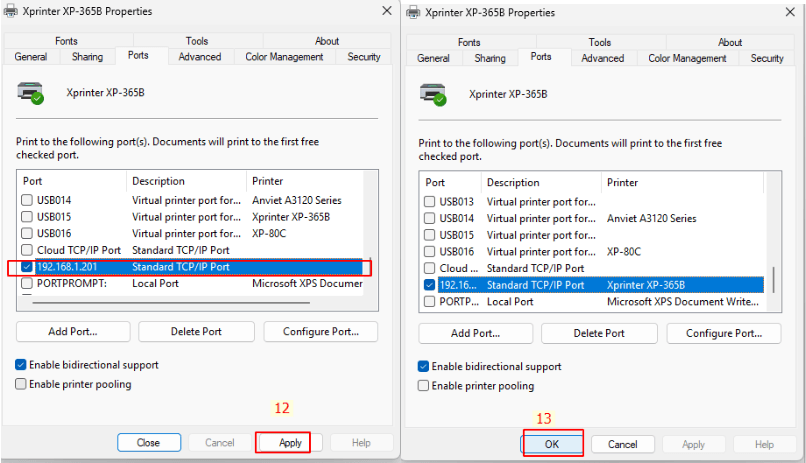
Task: Open the Fonts tab in the left dialog
Action: tap(66, 41)
